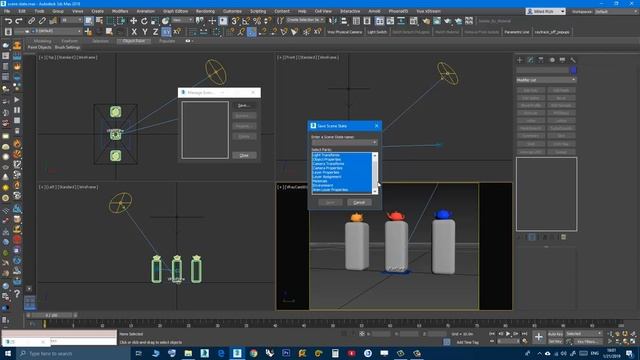Screen dimensions: 640x360
Task: Open Edit Named Selection Sets icon
Action: click(x=280, y=21)
